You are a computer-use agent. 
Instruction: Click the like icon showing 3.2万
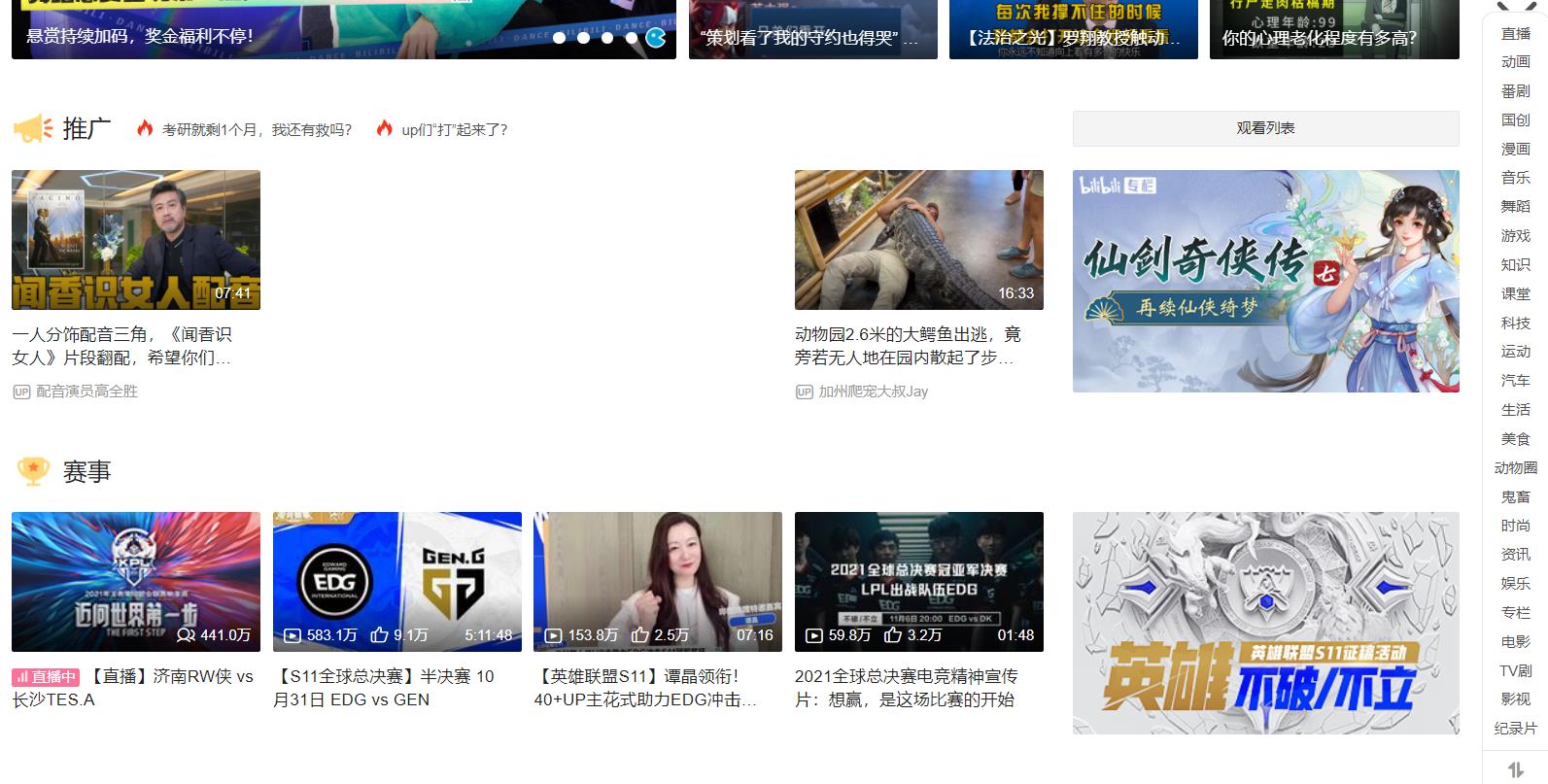coord(893,635)
